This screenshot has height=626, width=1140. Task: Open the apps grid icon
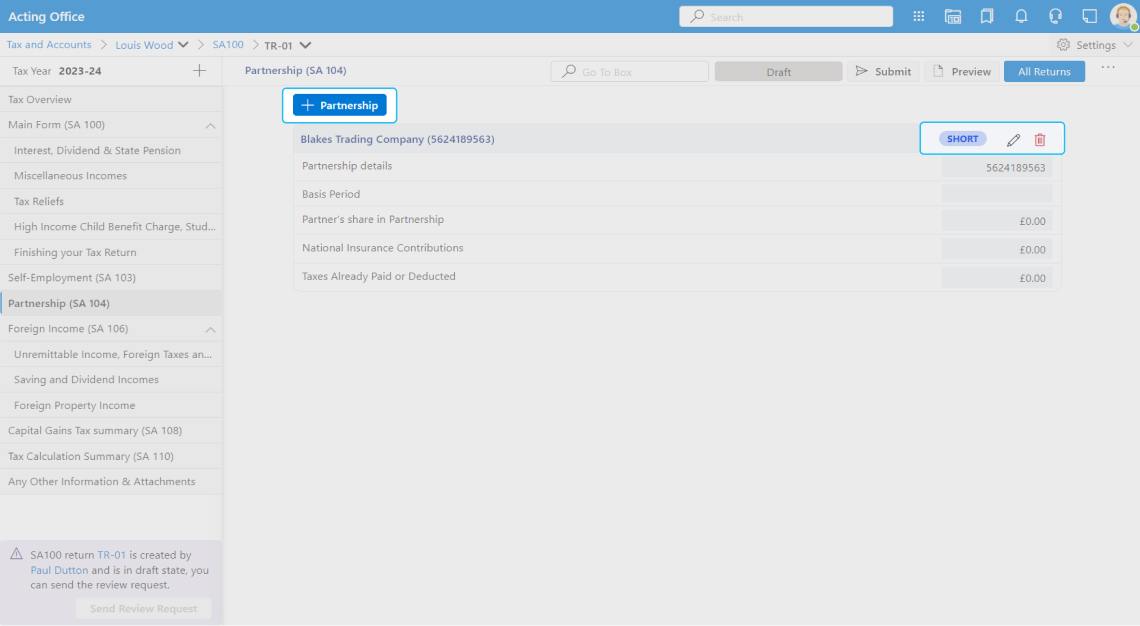point(919,17)
